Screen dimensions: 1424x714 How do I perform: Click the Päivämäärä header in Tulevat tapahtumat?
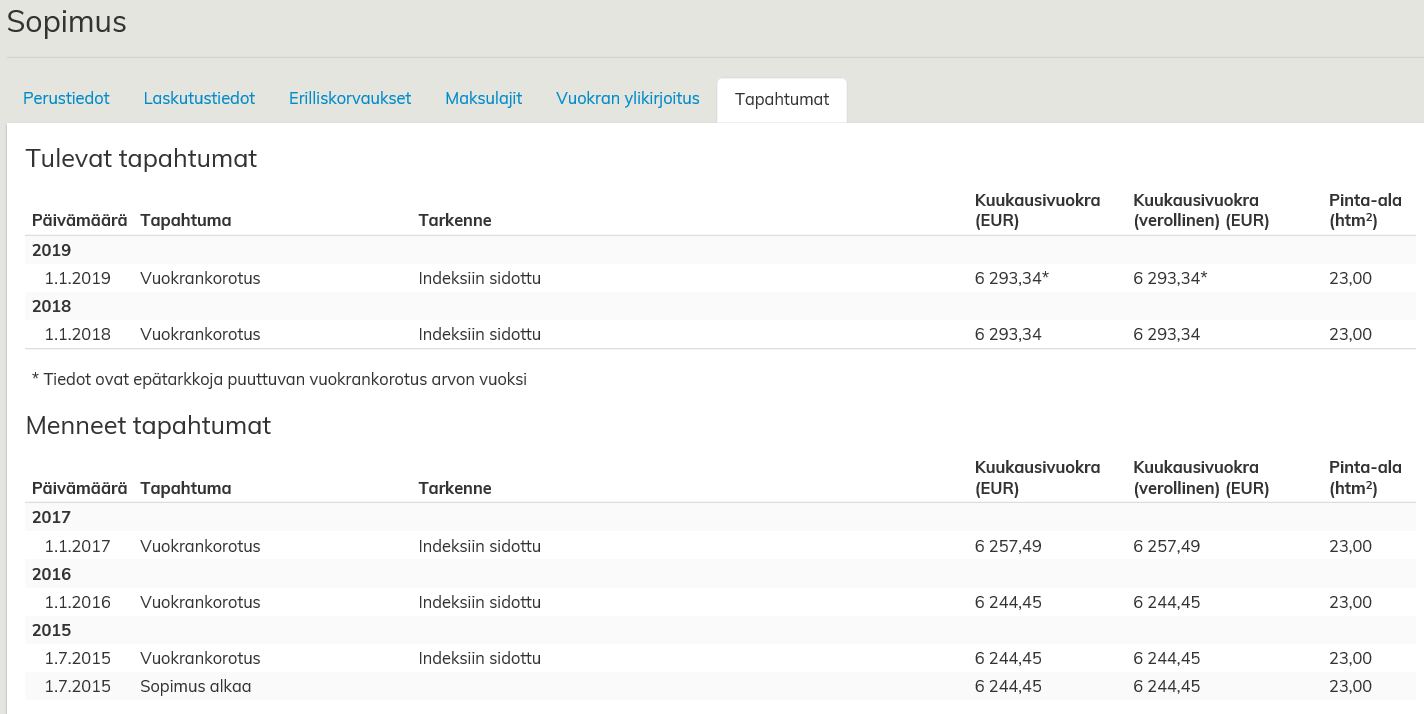[79, 220]
